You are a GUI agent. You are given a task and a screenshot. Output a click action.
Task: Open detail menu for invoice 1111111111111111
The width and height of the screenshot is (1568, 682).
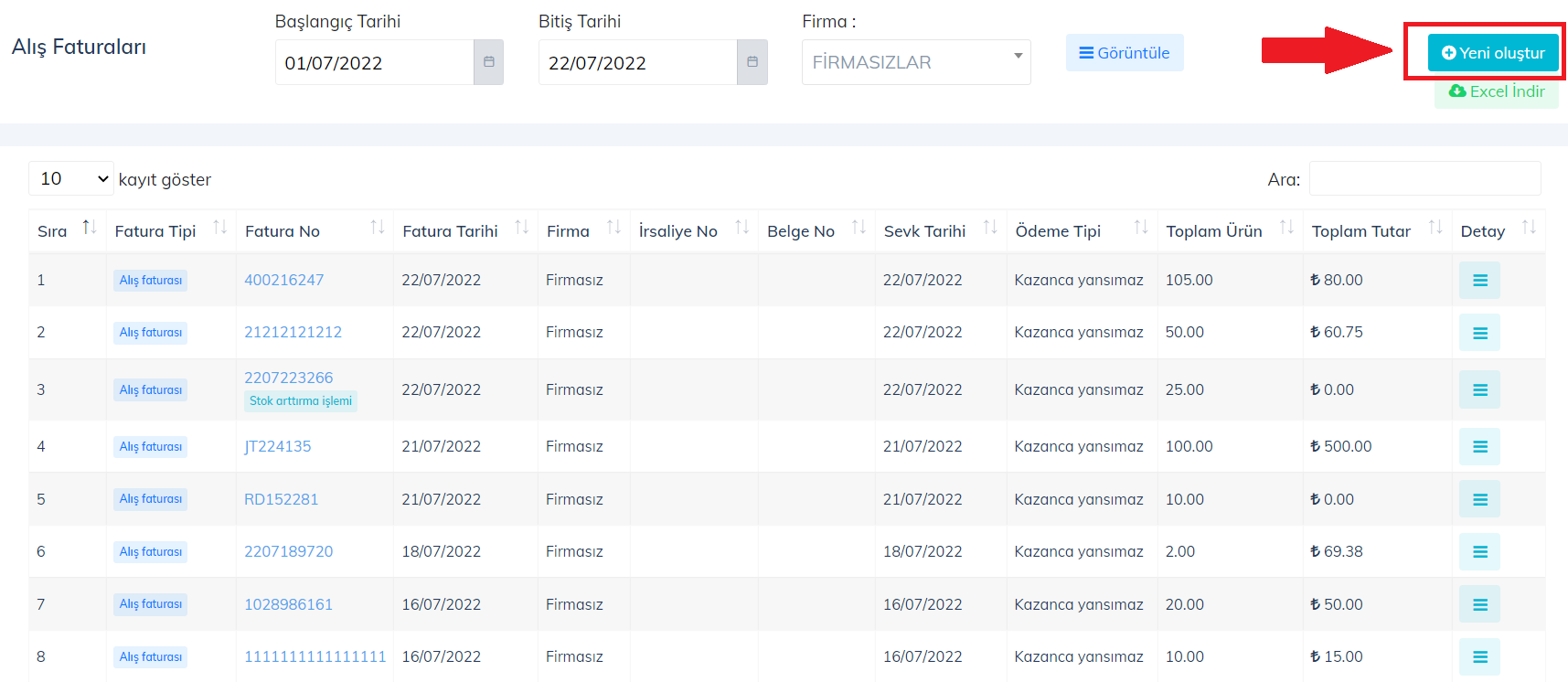coord(1479,656)
